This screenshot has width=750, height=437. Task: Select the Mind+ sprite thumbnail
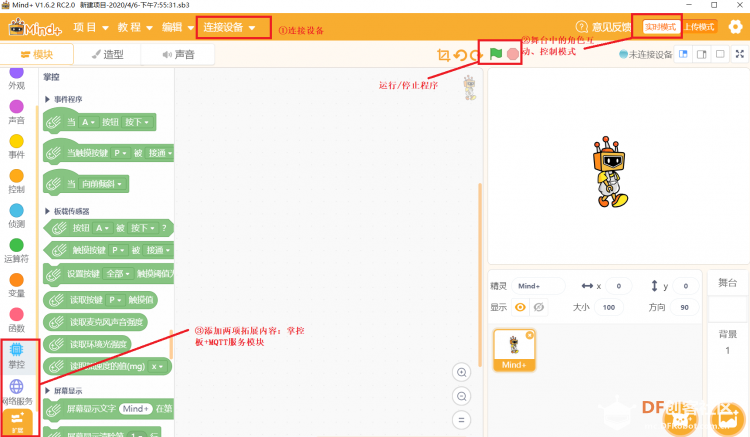(x=514, y=350)
